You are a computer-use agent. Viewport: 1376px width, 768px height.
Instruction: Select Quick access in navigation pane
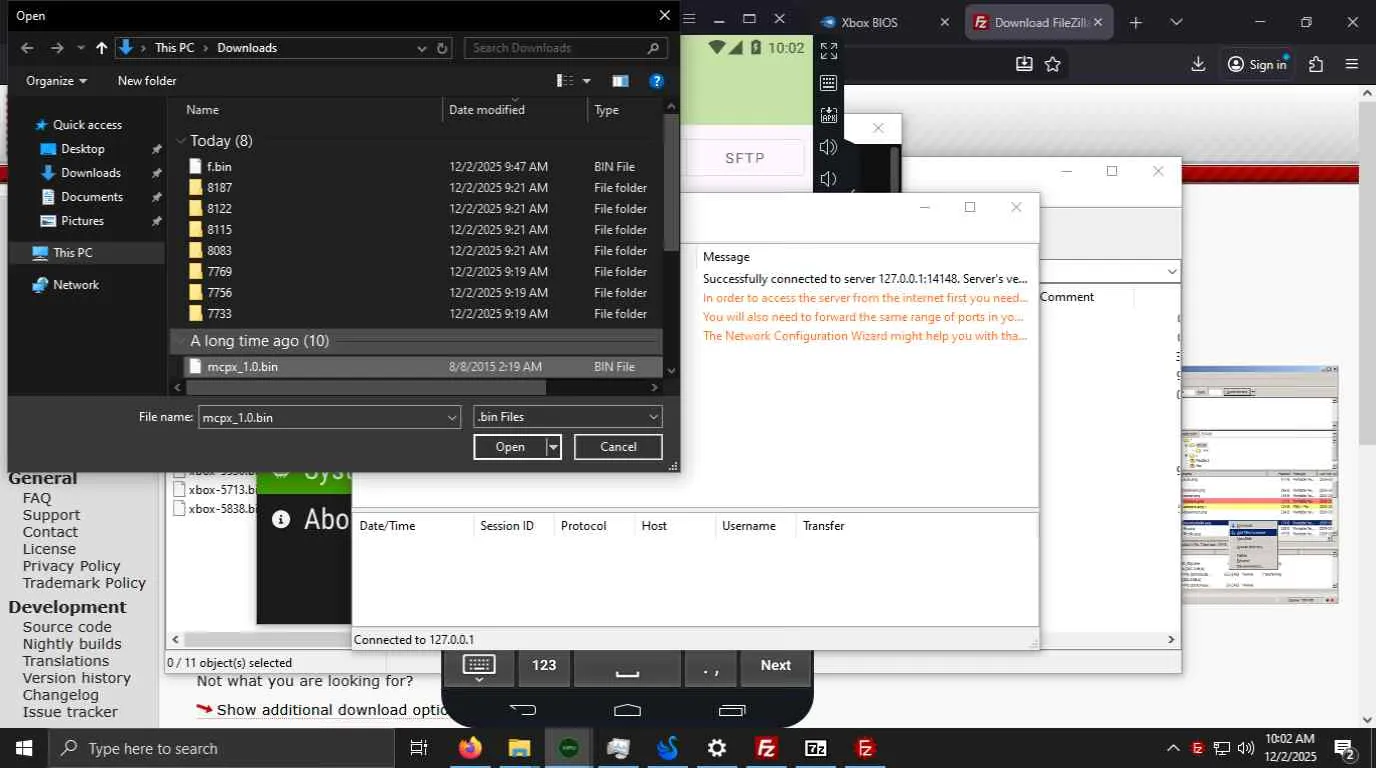[87, 125]
